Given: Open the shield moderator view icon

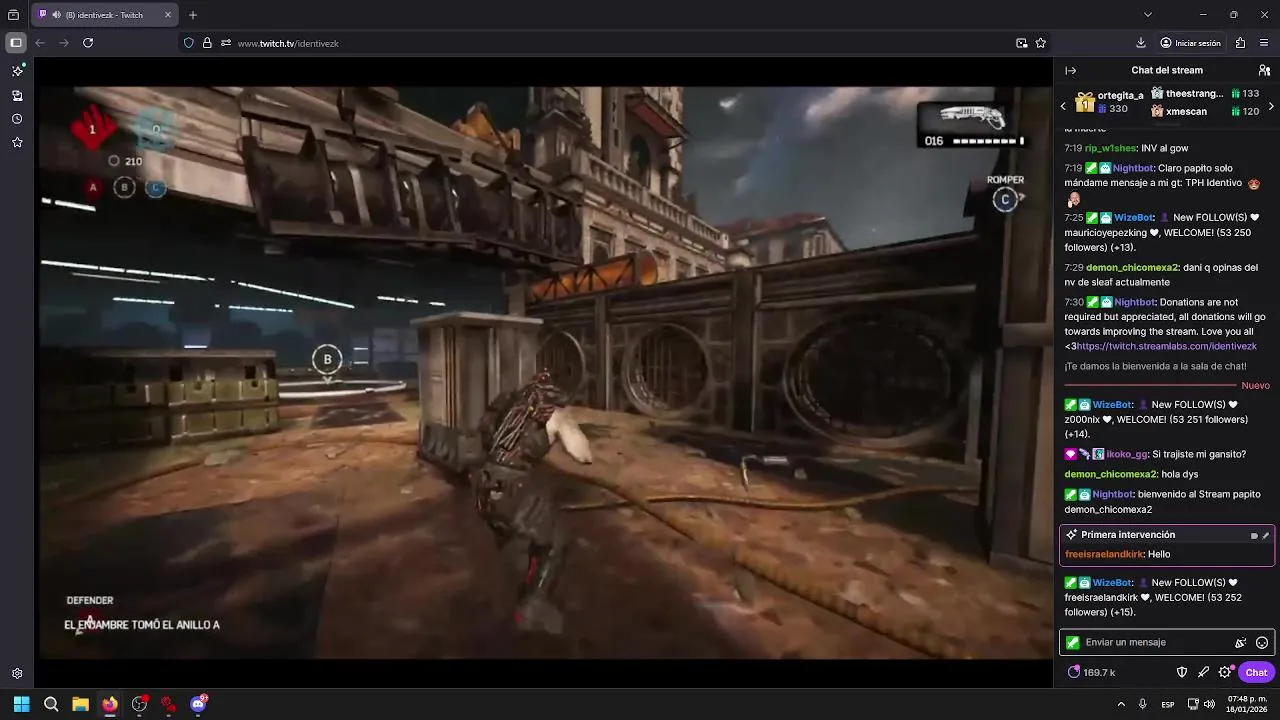Looking at the screenshot, I should [1181, 672].
